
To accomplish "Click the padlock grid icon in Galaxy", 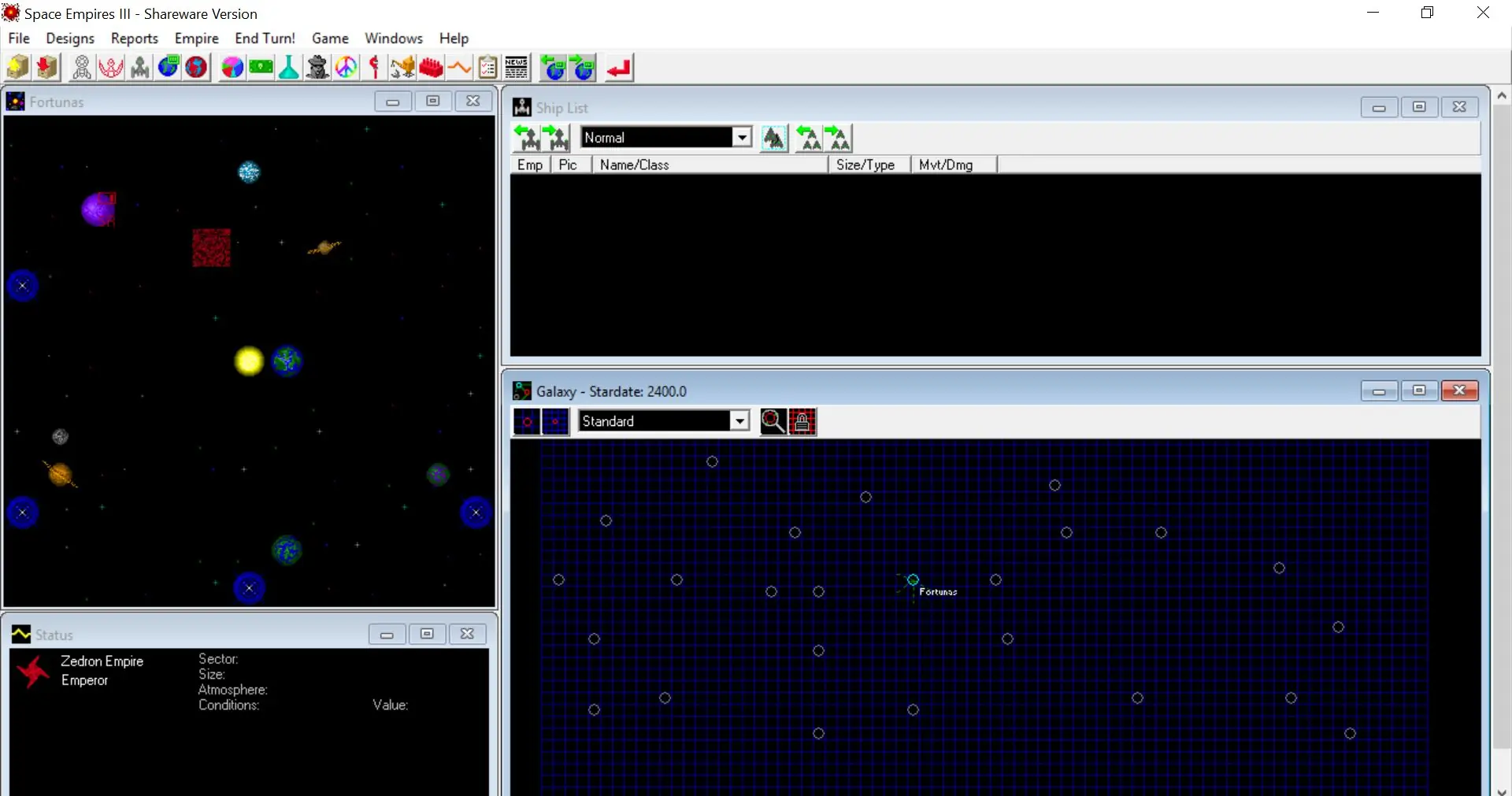I will click(x=802, y=422).
